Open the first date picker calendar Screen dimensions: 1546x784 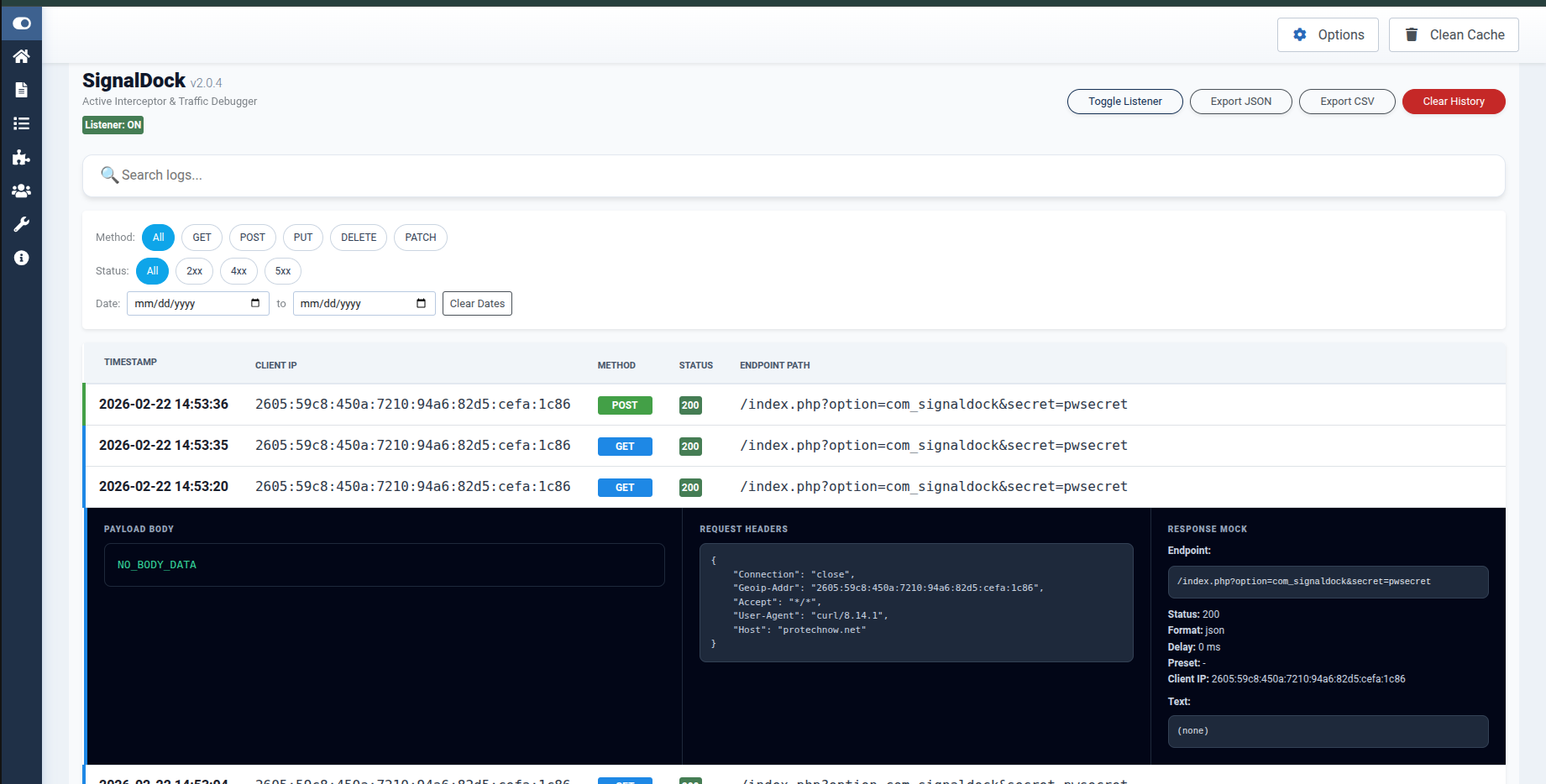click(257, 303)
